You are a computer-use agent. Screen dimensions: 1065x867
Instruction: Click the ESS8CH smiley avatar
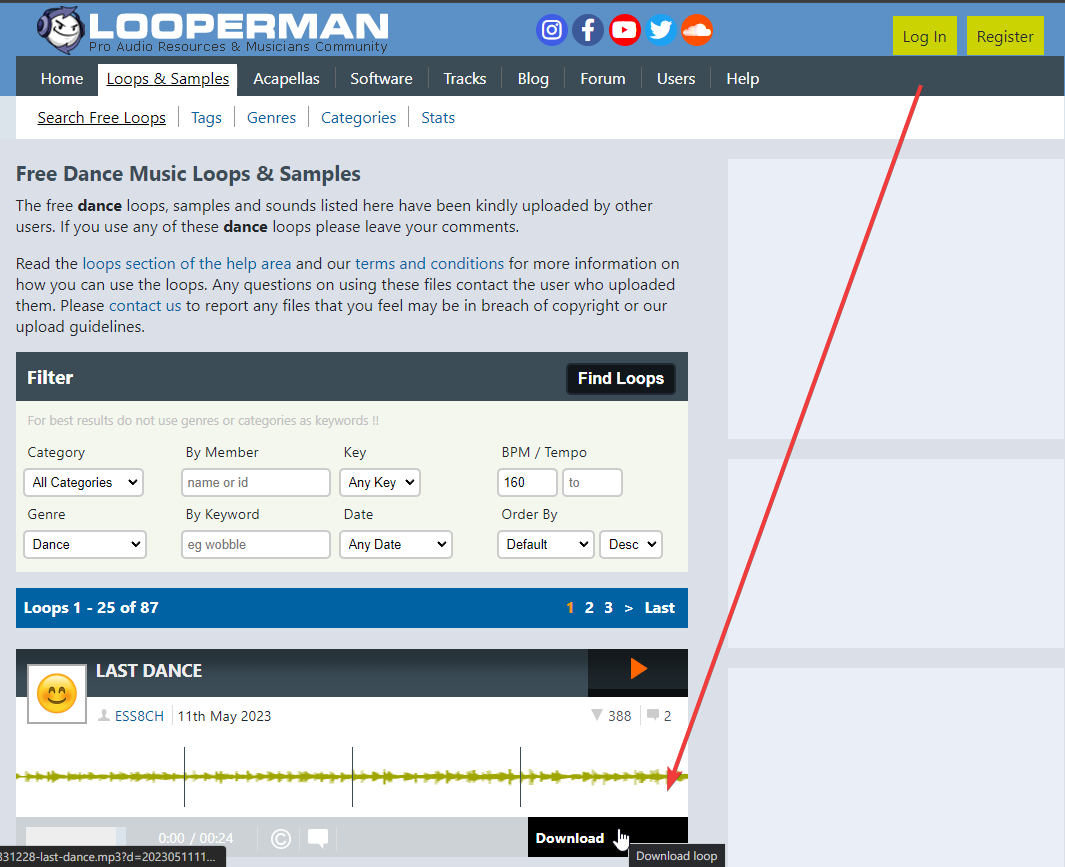click(x=57, y=694)
